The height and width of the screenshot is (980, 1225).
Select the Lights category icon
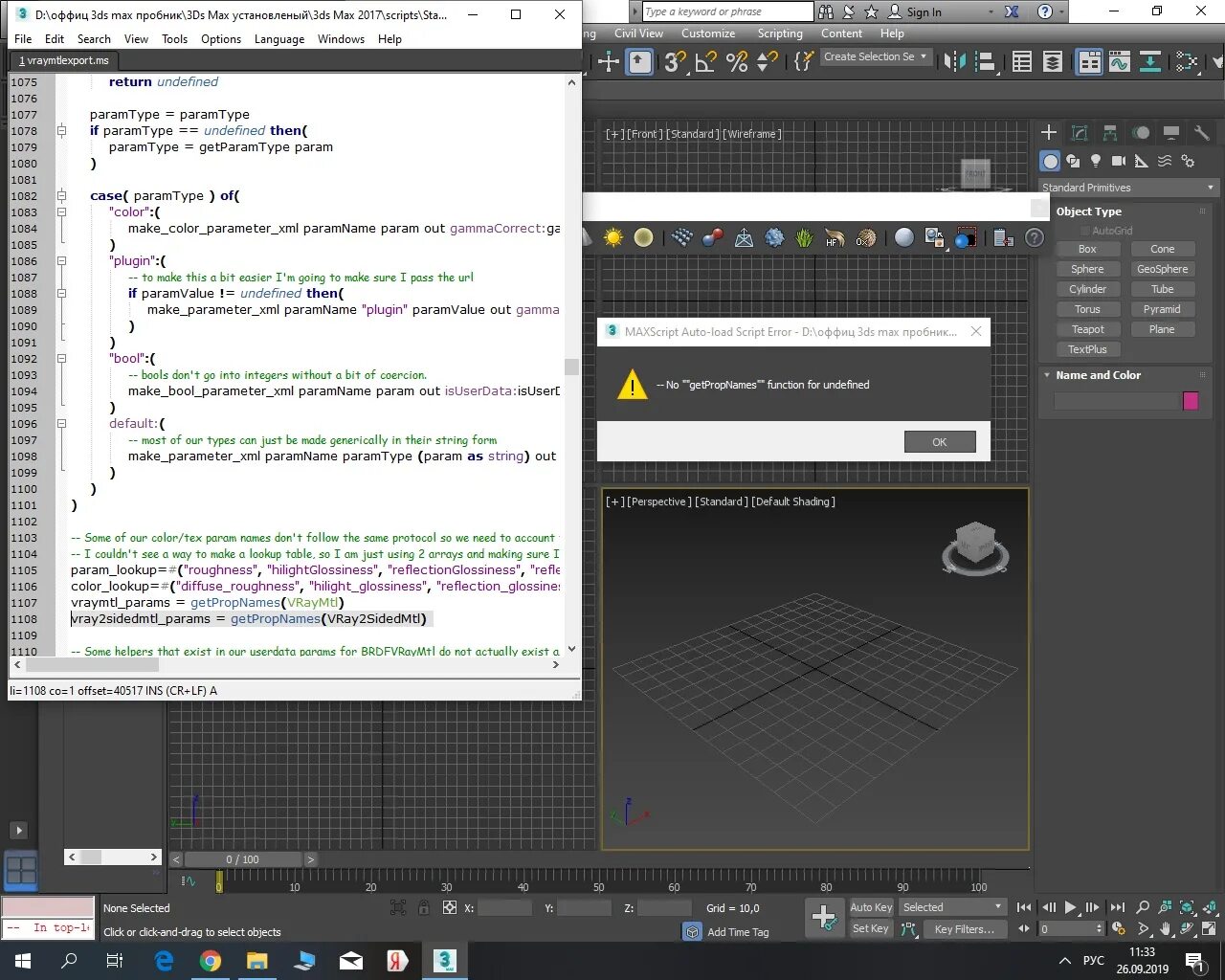pyautogui.click(x=1096, y=161)
